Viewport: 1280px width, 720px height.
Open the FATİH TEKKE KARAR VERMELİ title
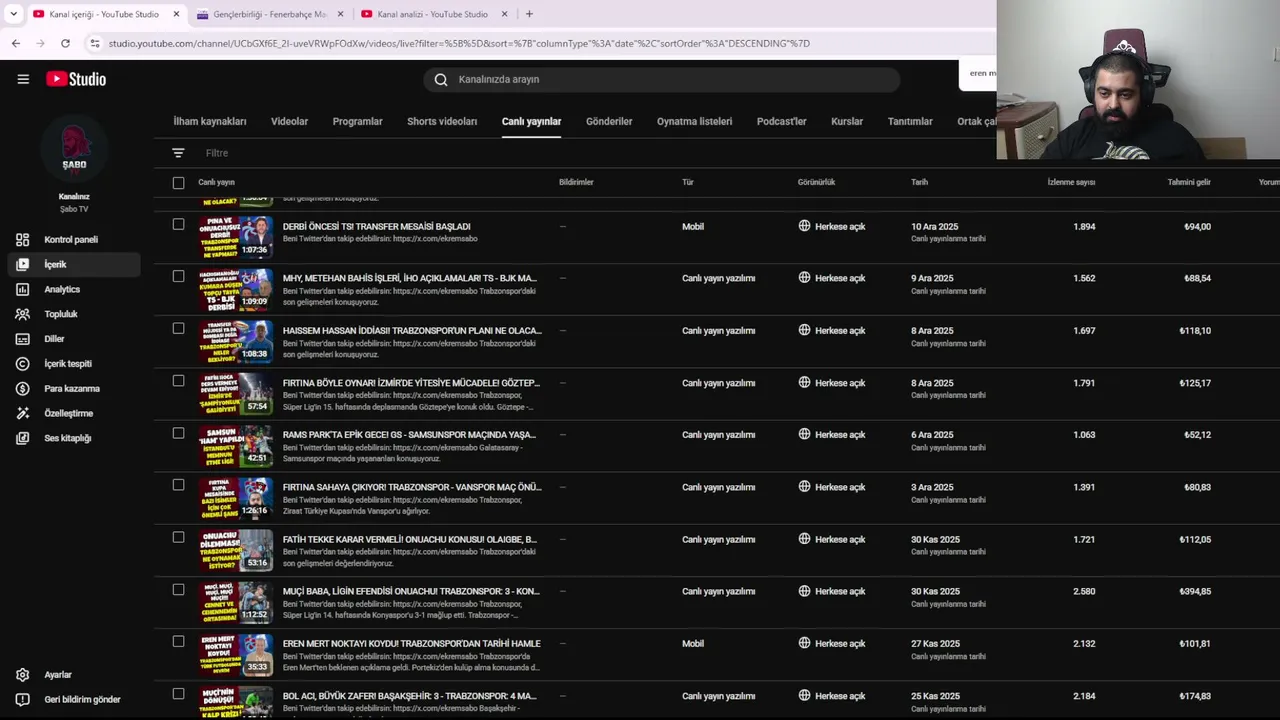point(409,540)
